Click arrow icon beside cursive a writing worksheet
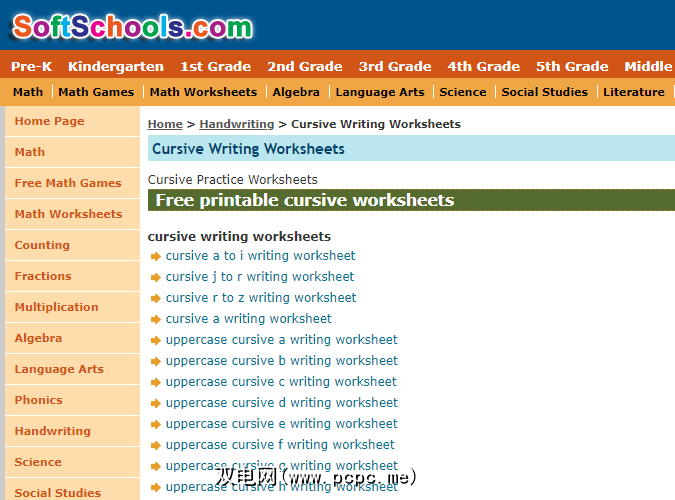This screenshot has height=500, width=675. [155, 320]
